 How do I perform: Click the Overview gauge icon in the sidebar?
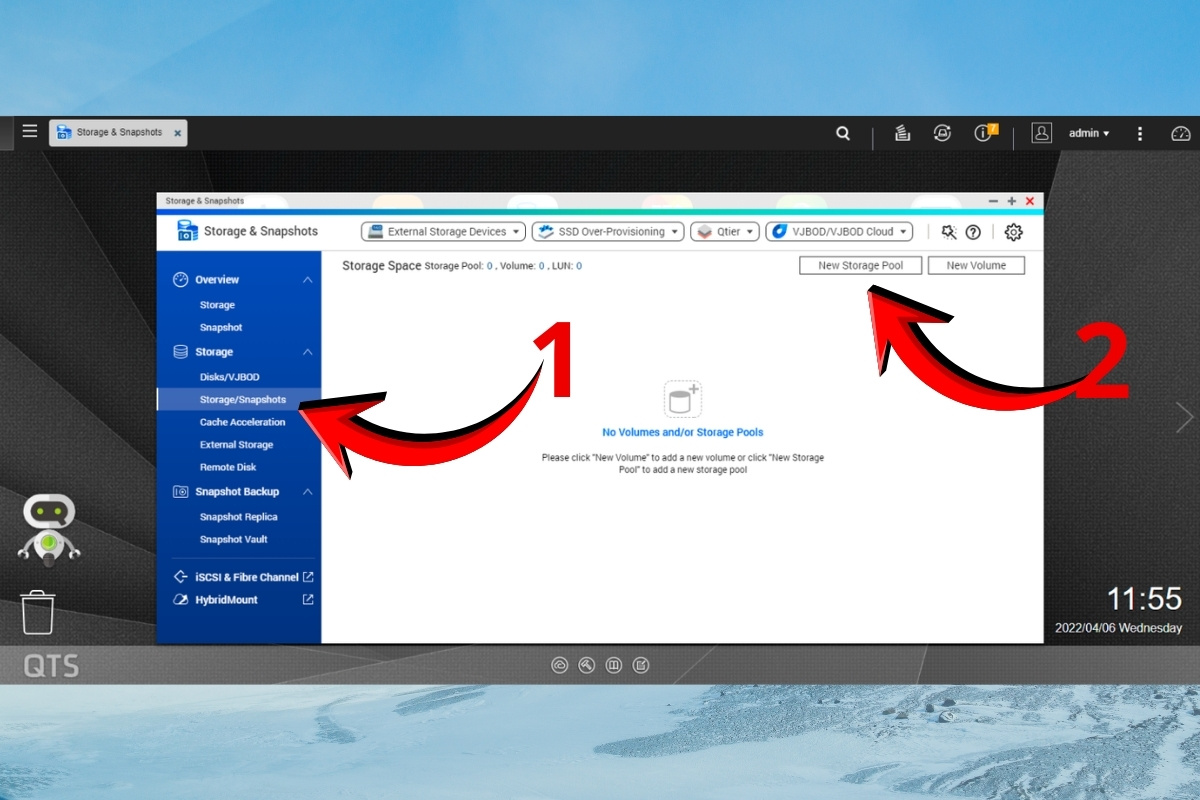(181, 280)
